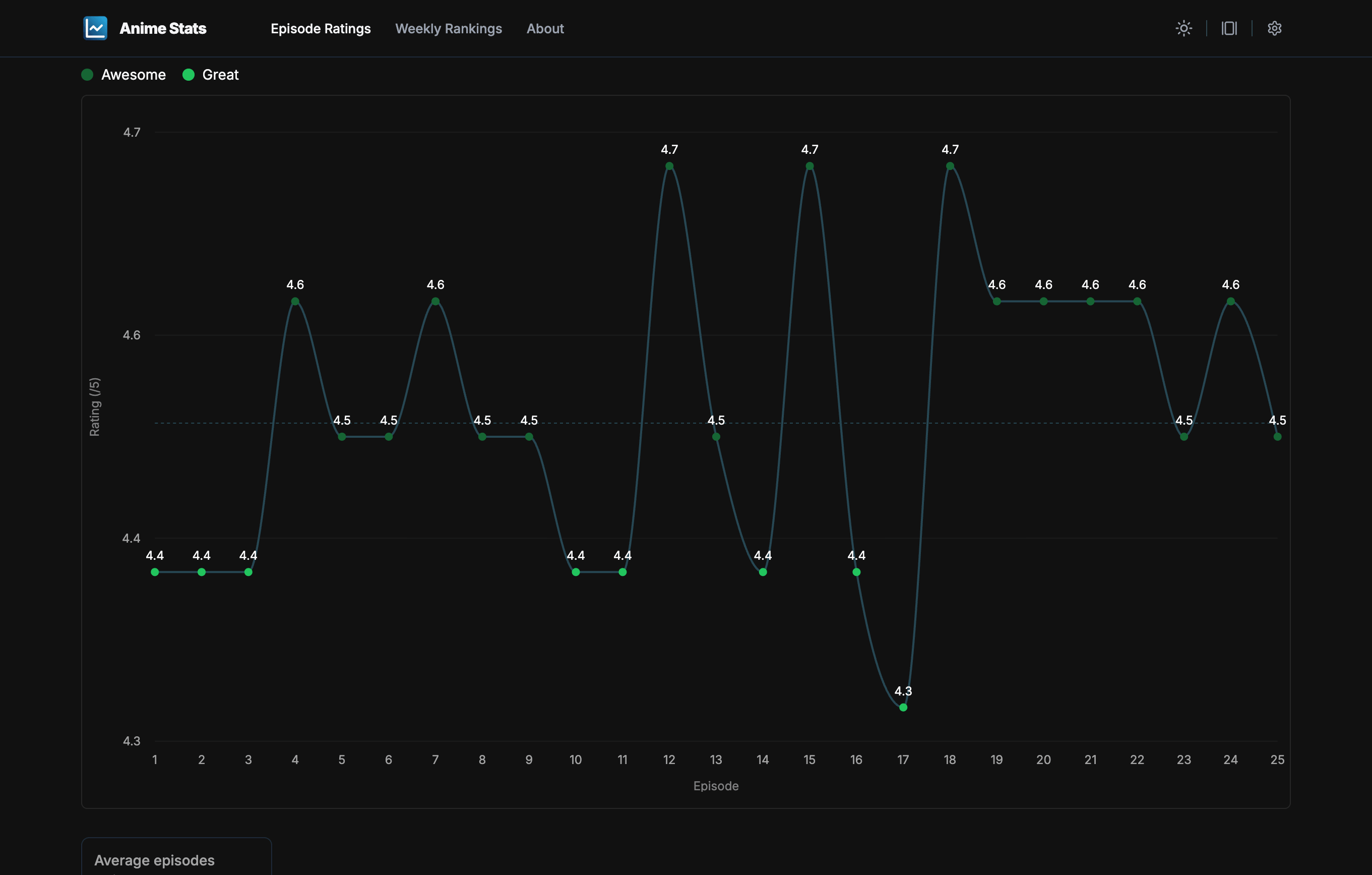Toggle the Great legend series
The width and height of the screenshot is (1372, 875).
tap(220, 75)
